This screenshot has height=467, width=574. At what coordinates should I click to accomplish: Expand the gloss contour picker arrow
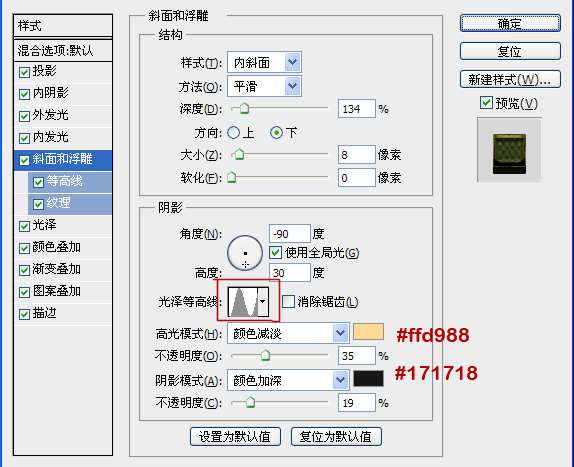(x=263, y=302)
